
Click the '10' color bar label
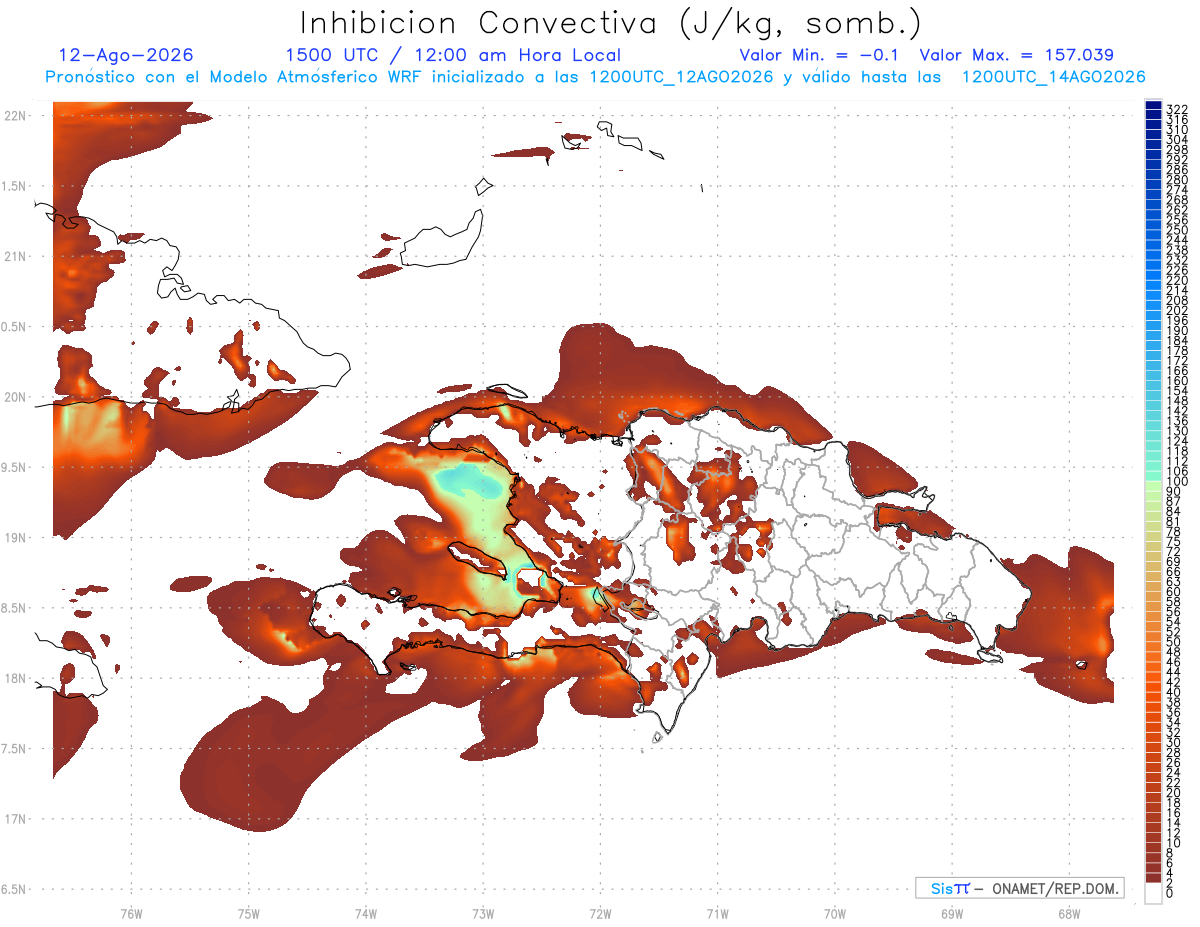[x=1173, y=844]
